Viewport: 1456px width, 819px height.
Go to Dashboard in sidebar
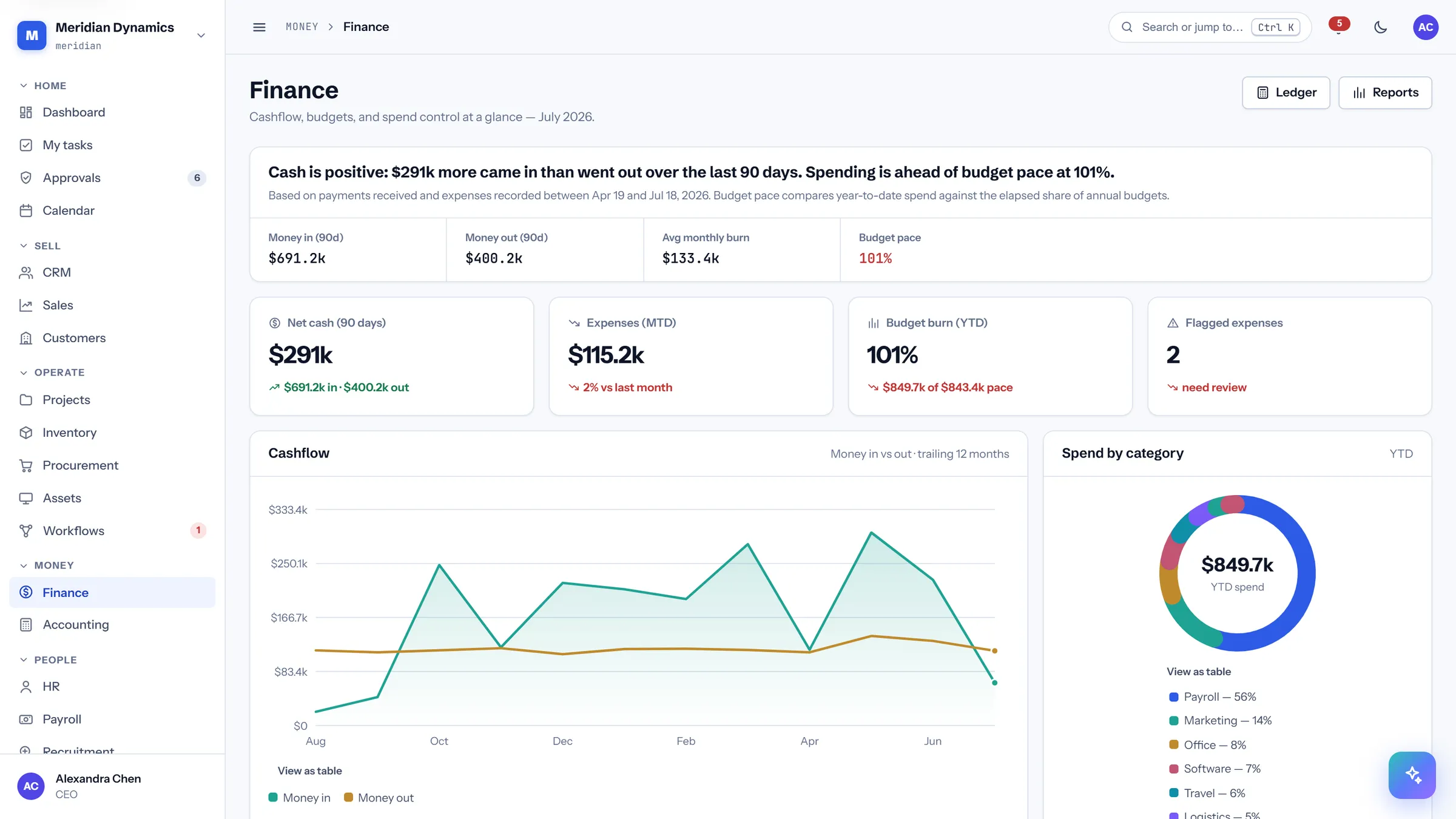click(112, 112)
